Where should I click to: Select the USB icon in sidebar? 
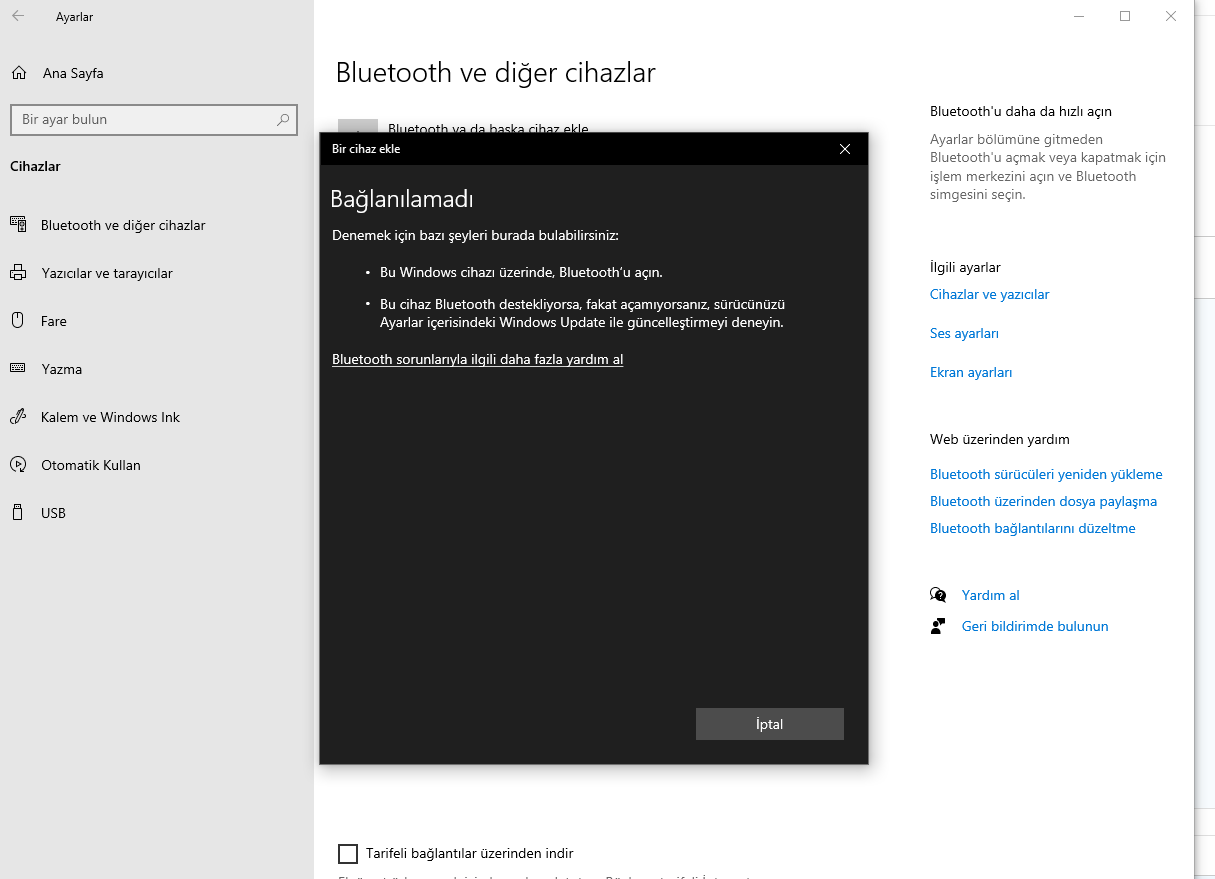(x=18, y=513)
